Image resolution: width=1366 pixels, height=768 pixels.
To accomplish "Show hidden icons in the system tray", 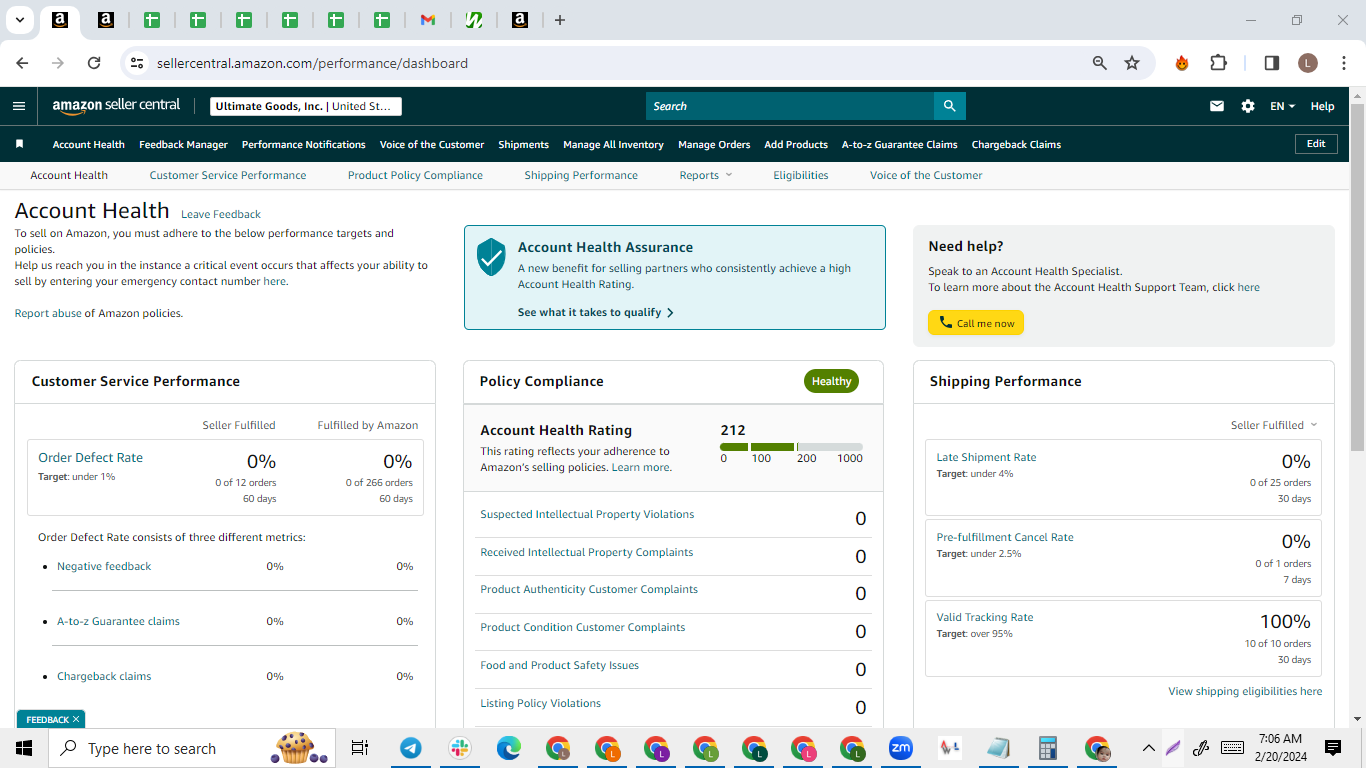I will pos(1148,748).
